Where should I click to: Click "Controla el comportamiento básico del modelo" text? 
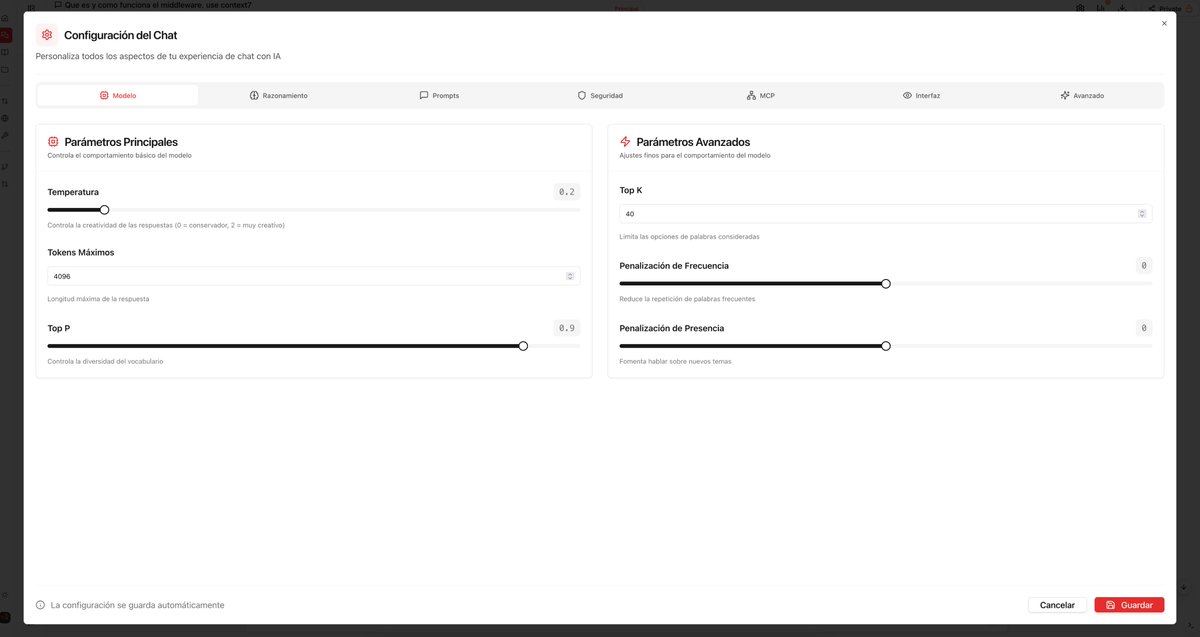pyautogui.click(x=119, y=156)
